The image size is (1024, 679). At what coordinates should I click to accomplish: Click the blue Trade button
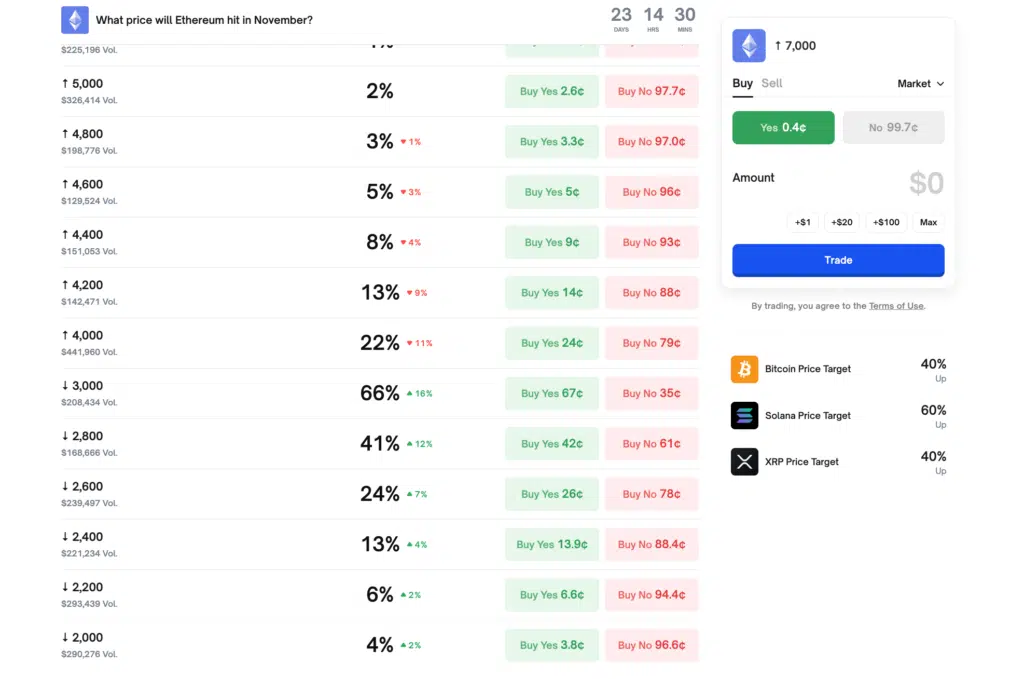pyautogui.click(x=837, y=260)
